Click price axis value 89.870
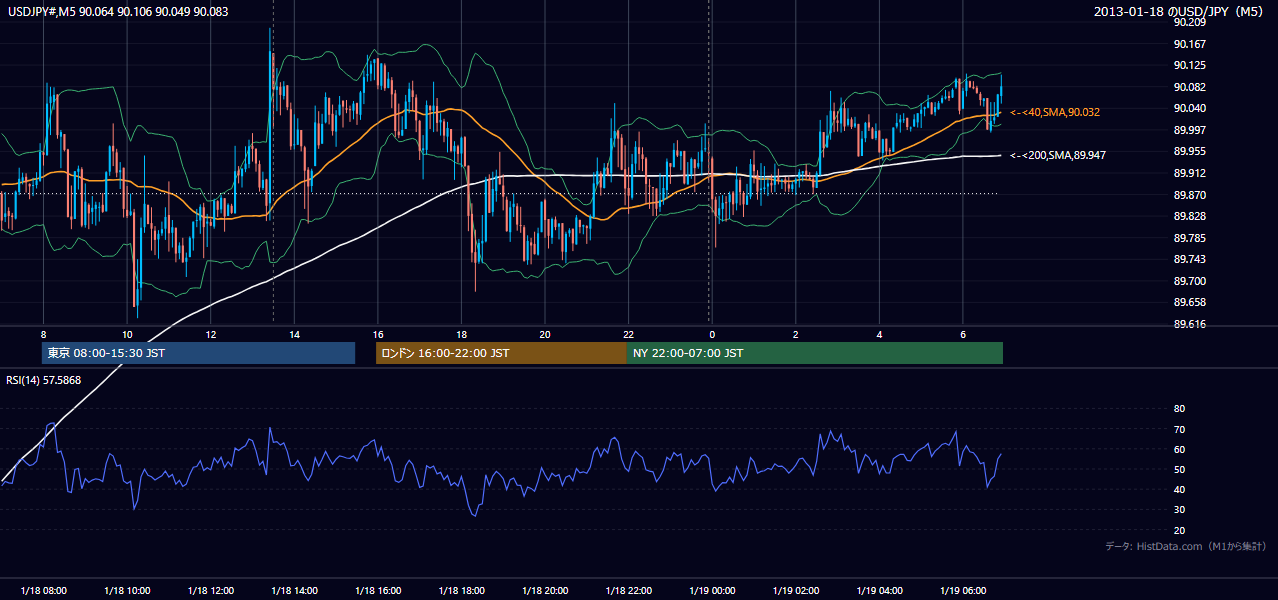 1190,196
